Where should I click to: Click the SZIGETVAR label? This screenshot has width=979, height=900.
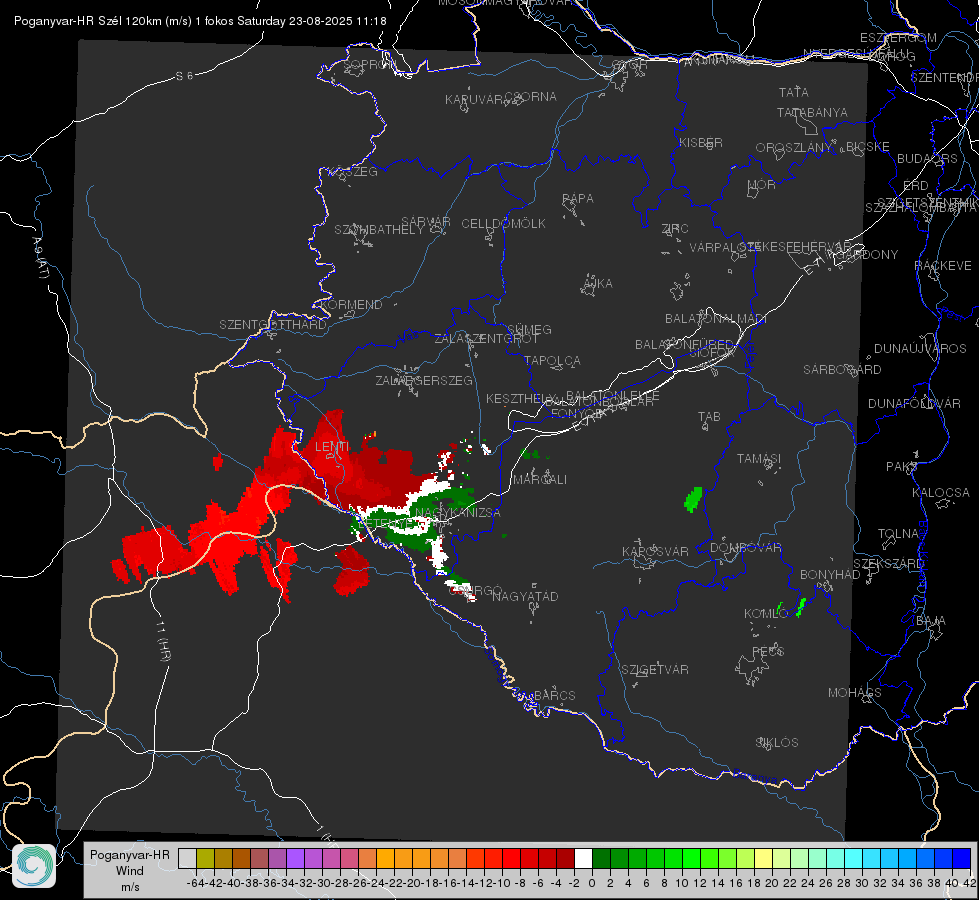pyautogui.click(x=655, y=669)
